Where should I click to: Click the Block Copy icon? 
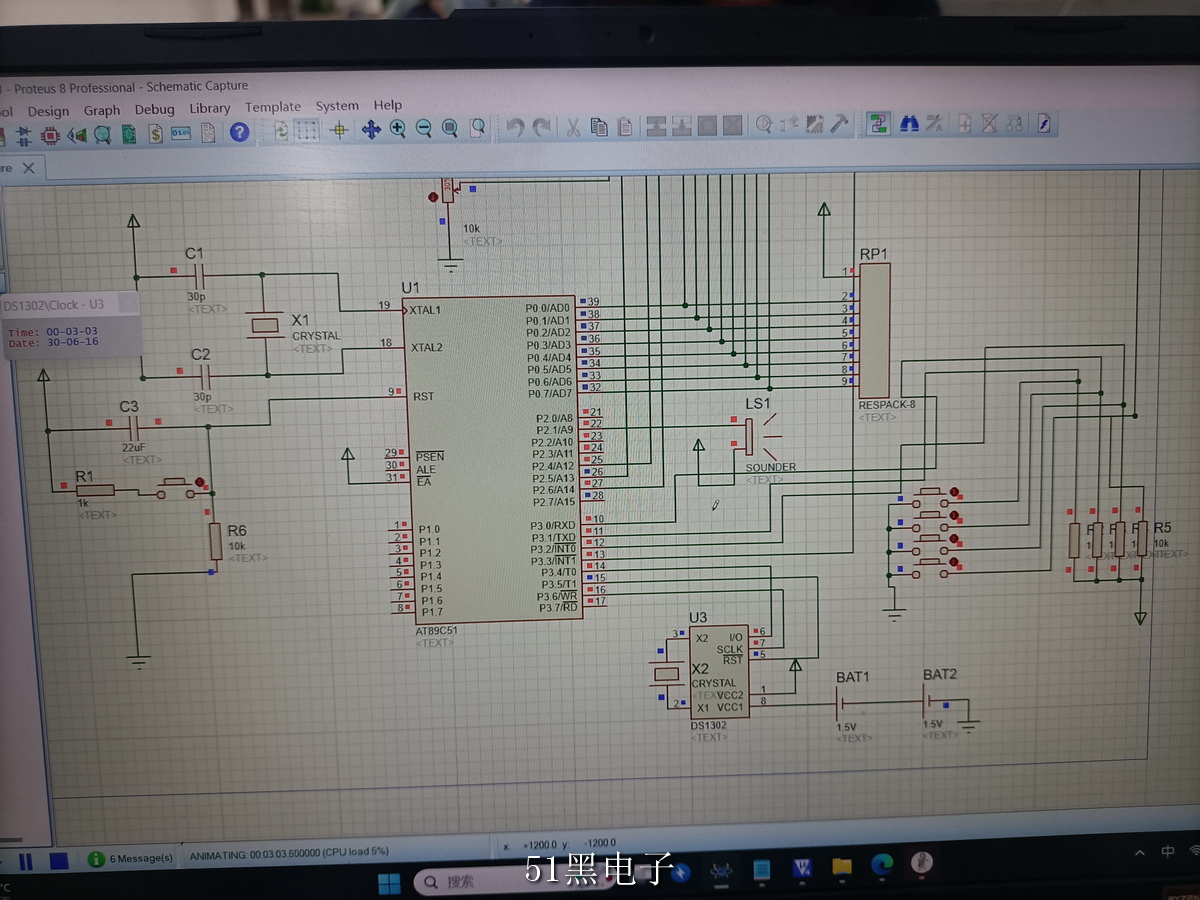pyautogui.click(x=656, y=125)
